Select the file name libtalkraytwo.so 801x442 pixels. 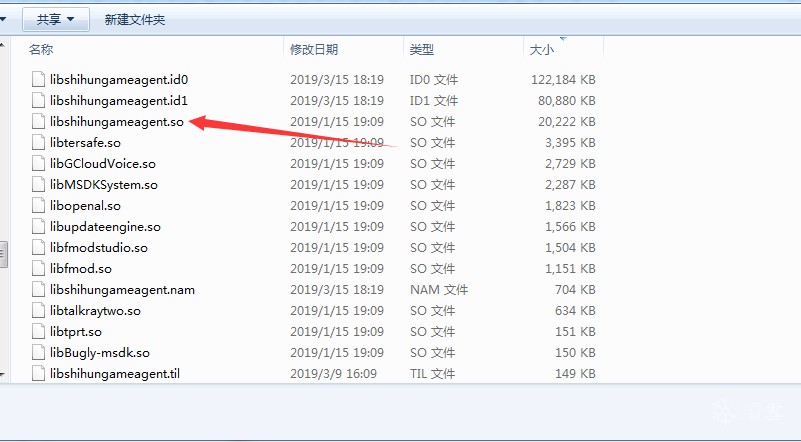[x=95, y=310]
